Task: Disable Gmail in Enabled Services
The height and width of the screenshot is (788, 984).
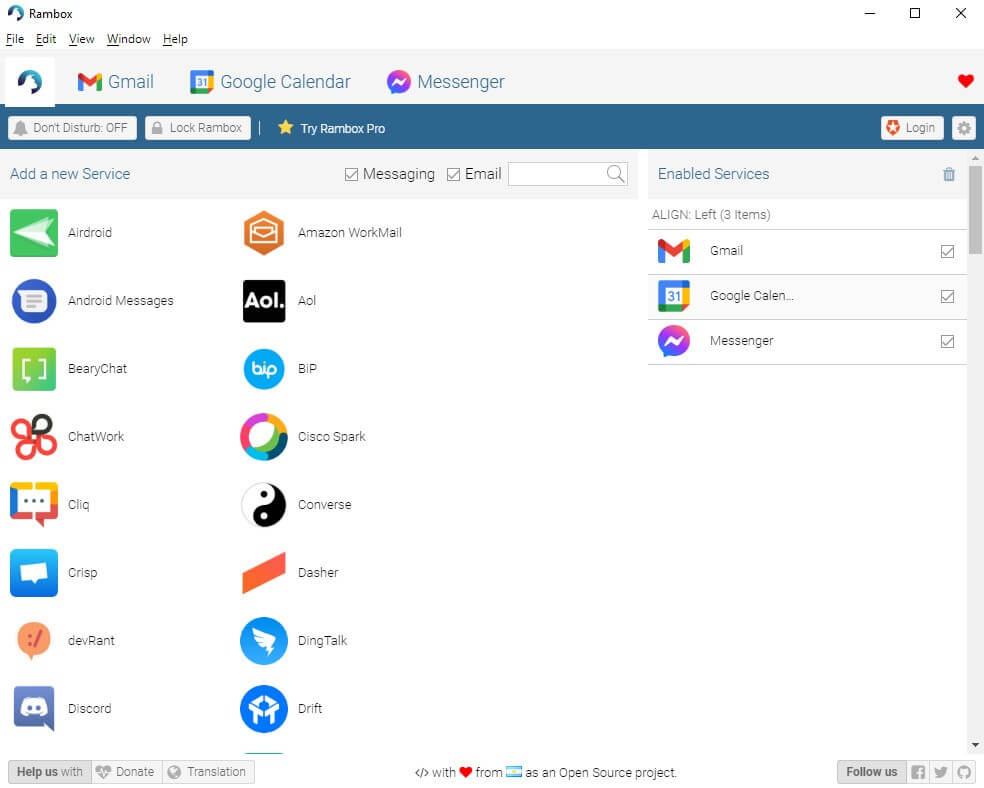Action: (947, 252)
